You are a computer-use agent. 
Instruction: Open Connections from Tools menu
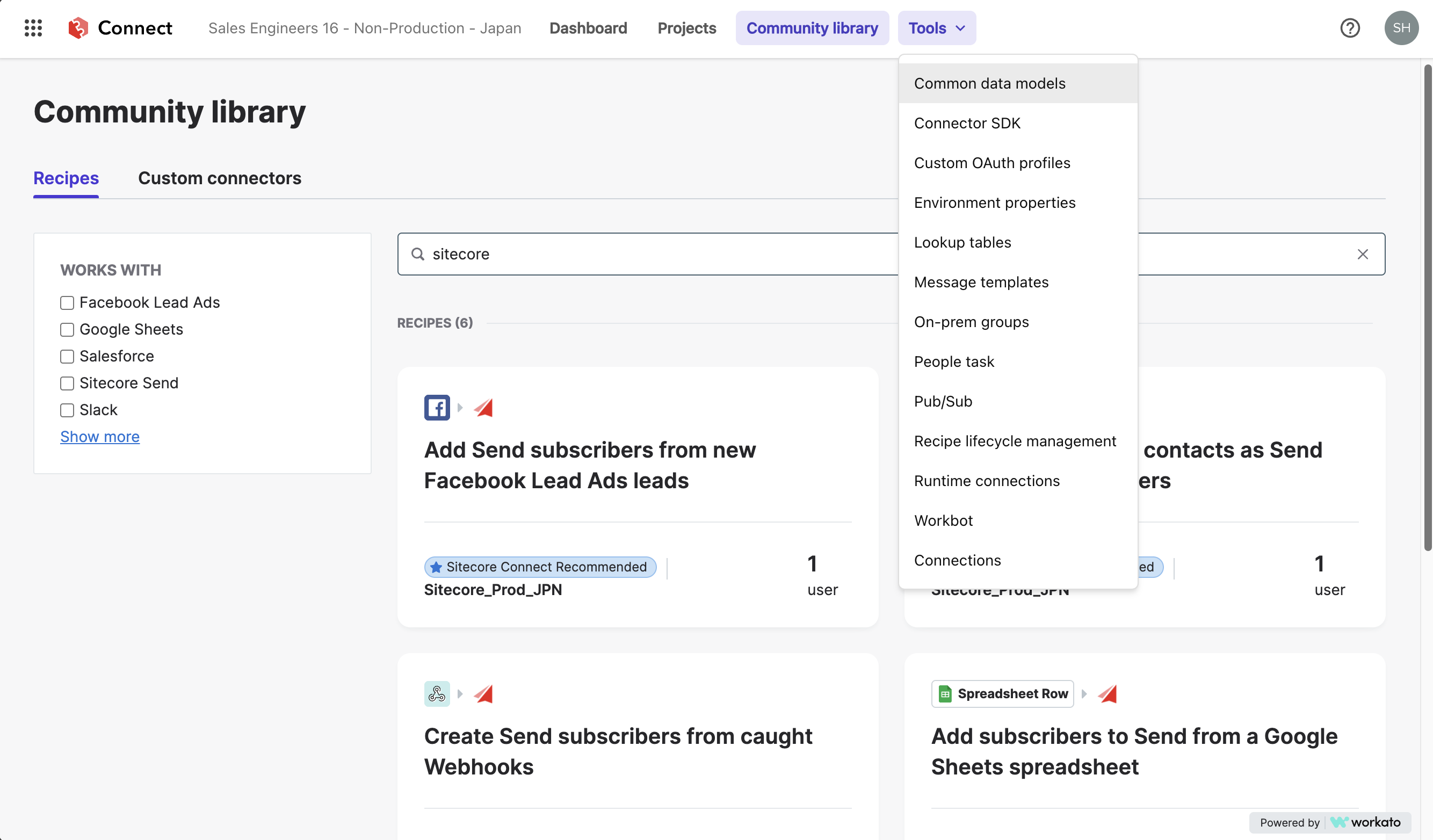coord(1017,561)
